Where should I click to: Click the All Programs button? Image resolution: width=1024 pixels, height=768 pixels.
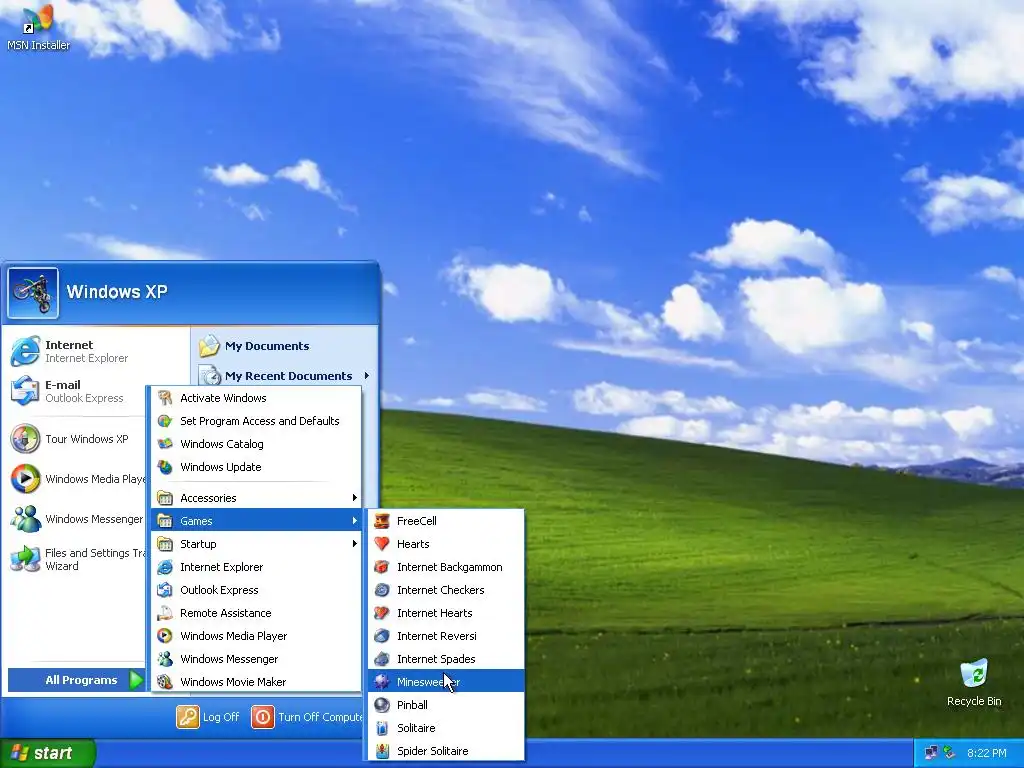(x=76, y=680)
